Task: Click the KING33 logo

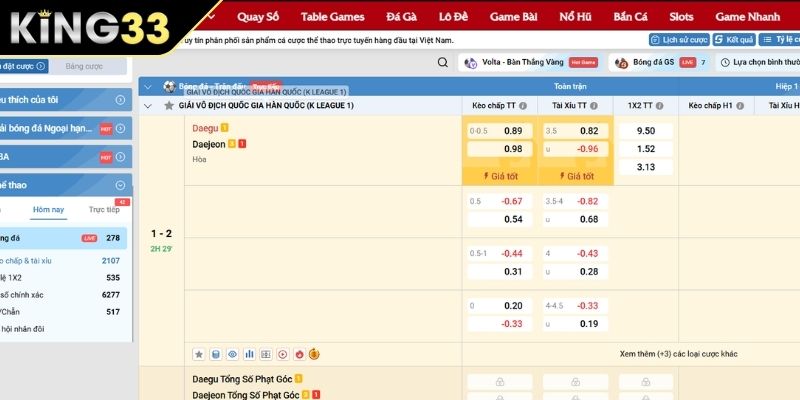Action: click(89, 27)
